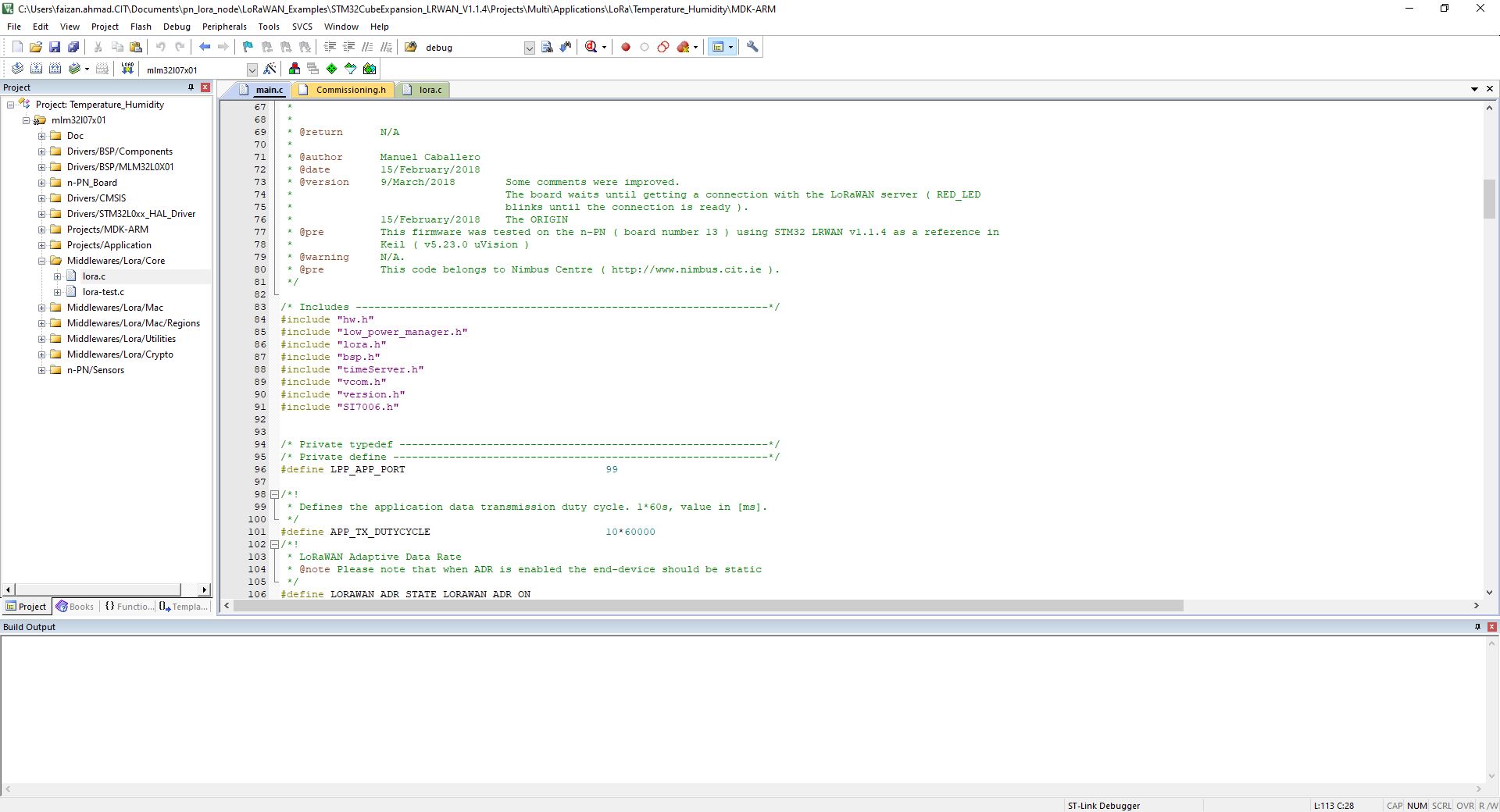Image resolution: width=1500 pixels, height=812 pixels.
Task: Open the Peripherals menu
Action: (224, 27)
